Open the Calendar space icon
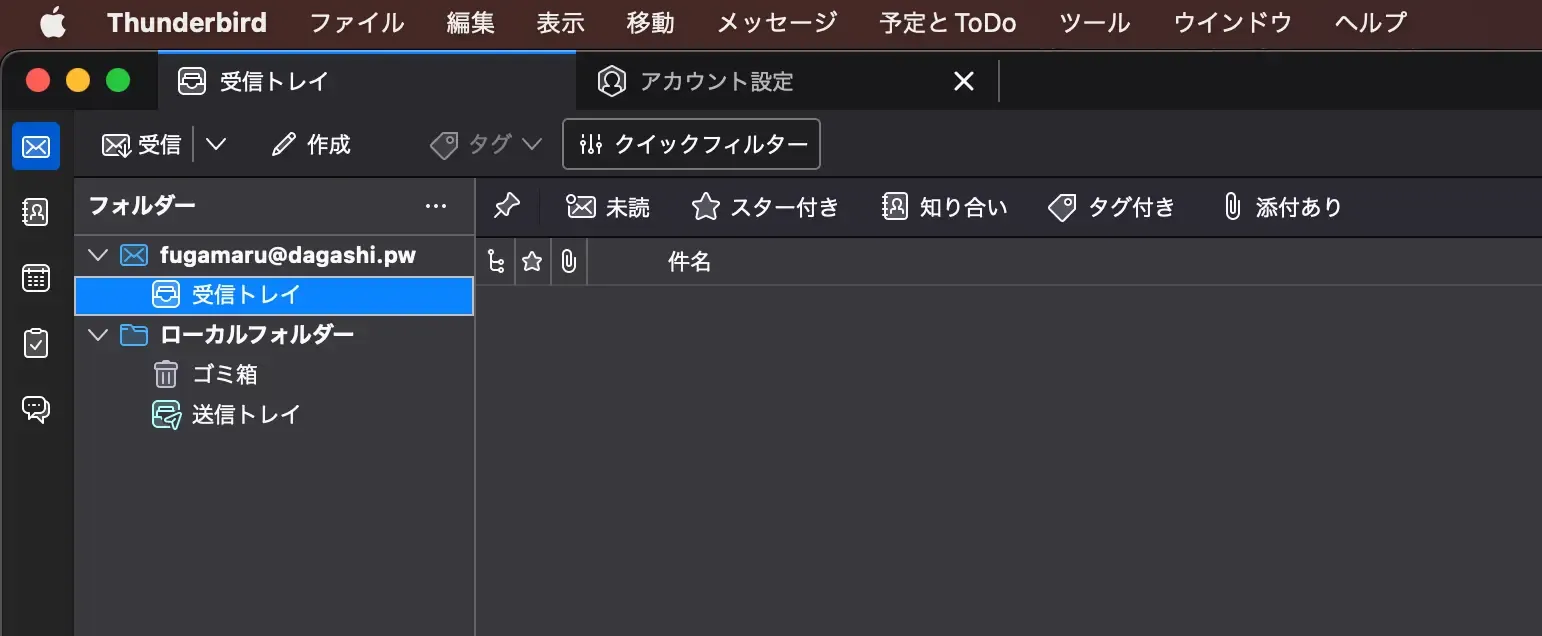This screenshot has width=1542, height=636. pyautogui.click(x=36, y=278)
